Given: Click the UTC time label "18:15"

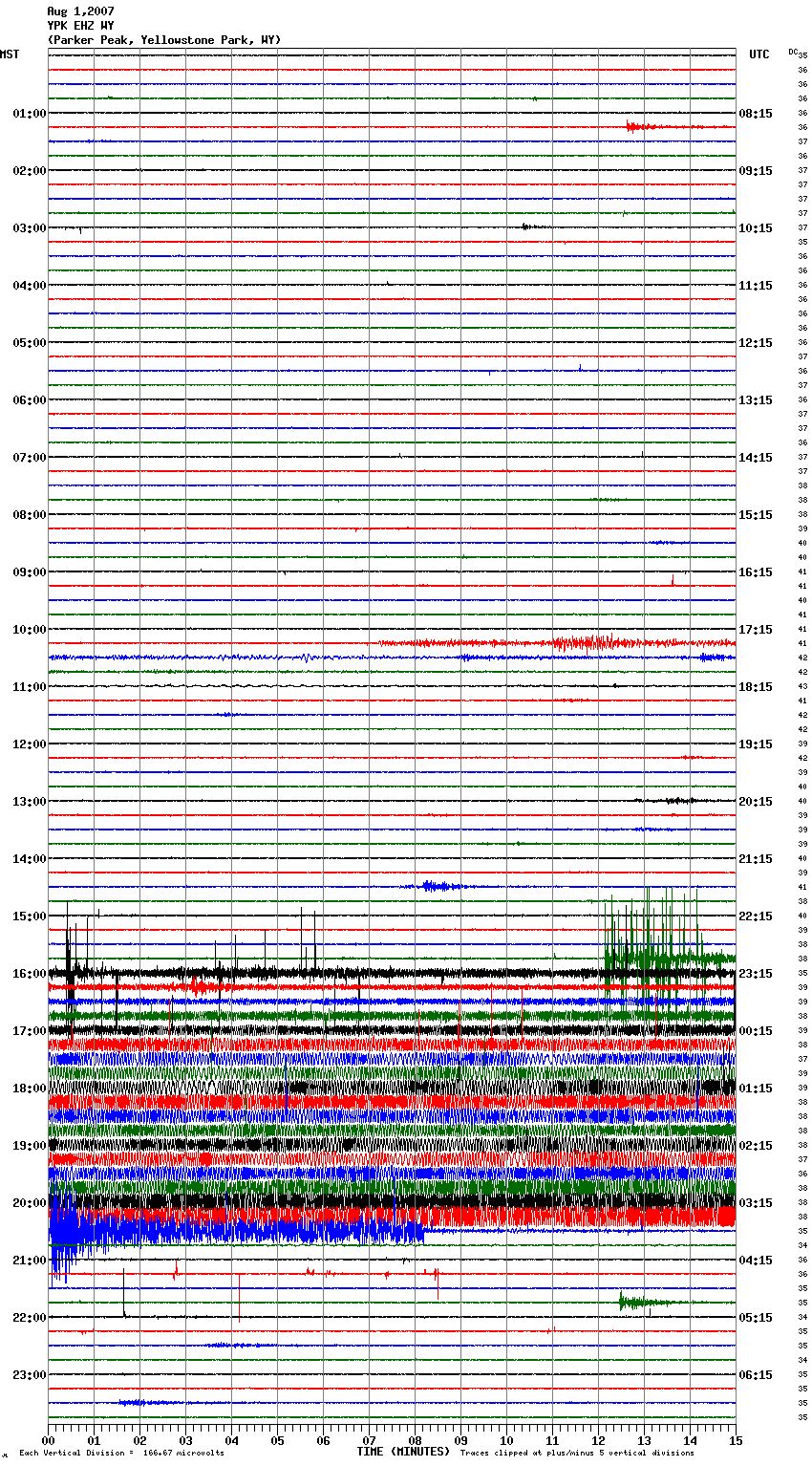Looking at the screenshot, I should pyautogui.click(x=756, y=687).
